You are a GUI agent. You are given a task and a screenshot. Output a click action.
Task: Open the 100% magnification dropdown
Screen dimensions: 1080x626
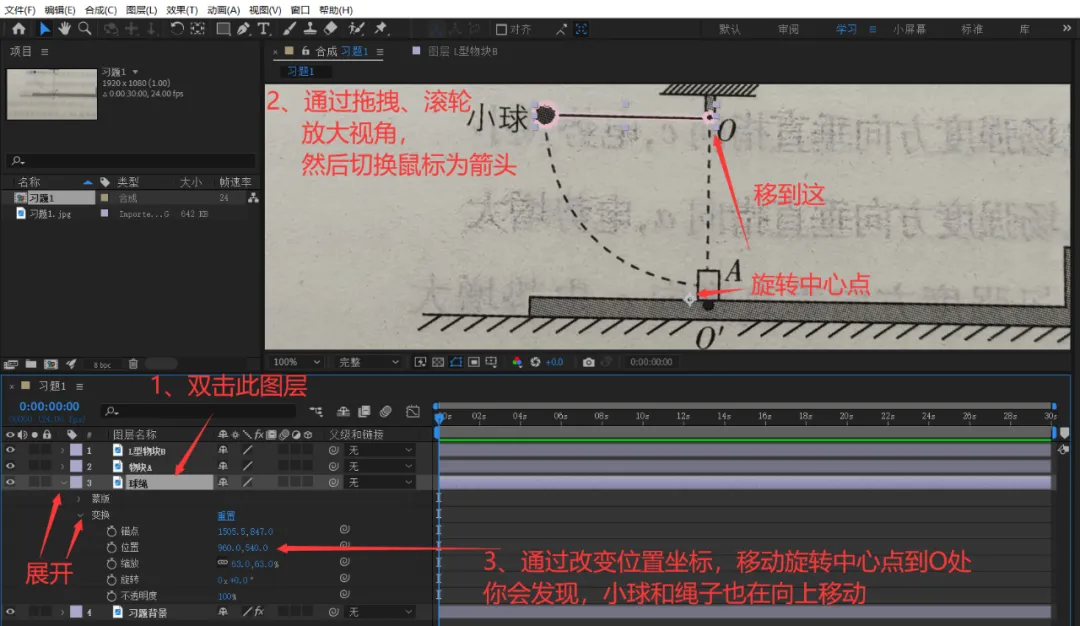click(297, 362)
